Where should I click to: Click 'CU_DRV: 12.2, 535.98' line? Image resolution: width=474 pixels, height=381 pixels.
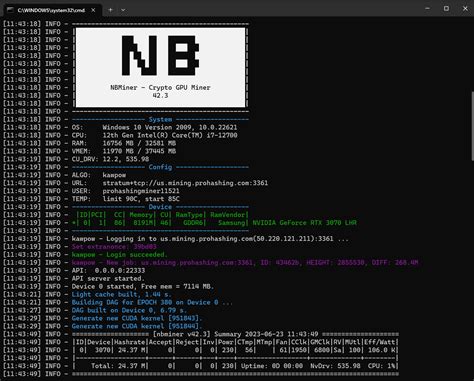pos(110,159)
